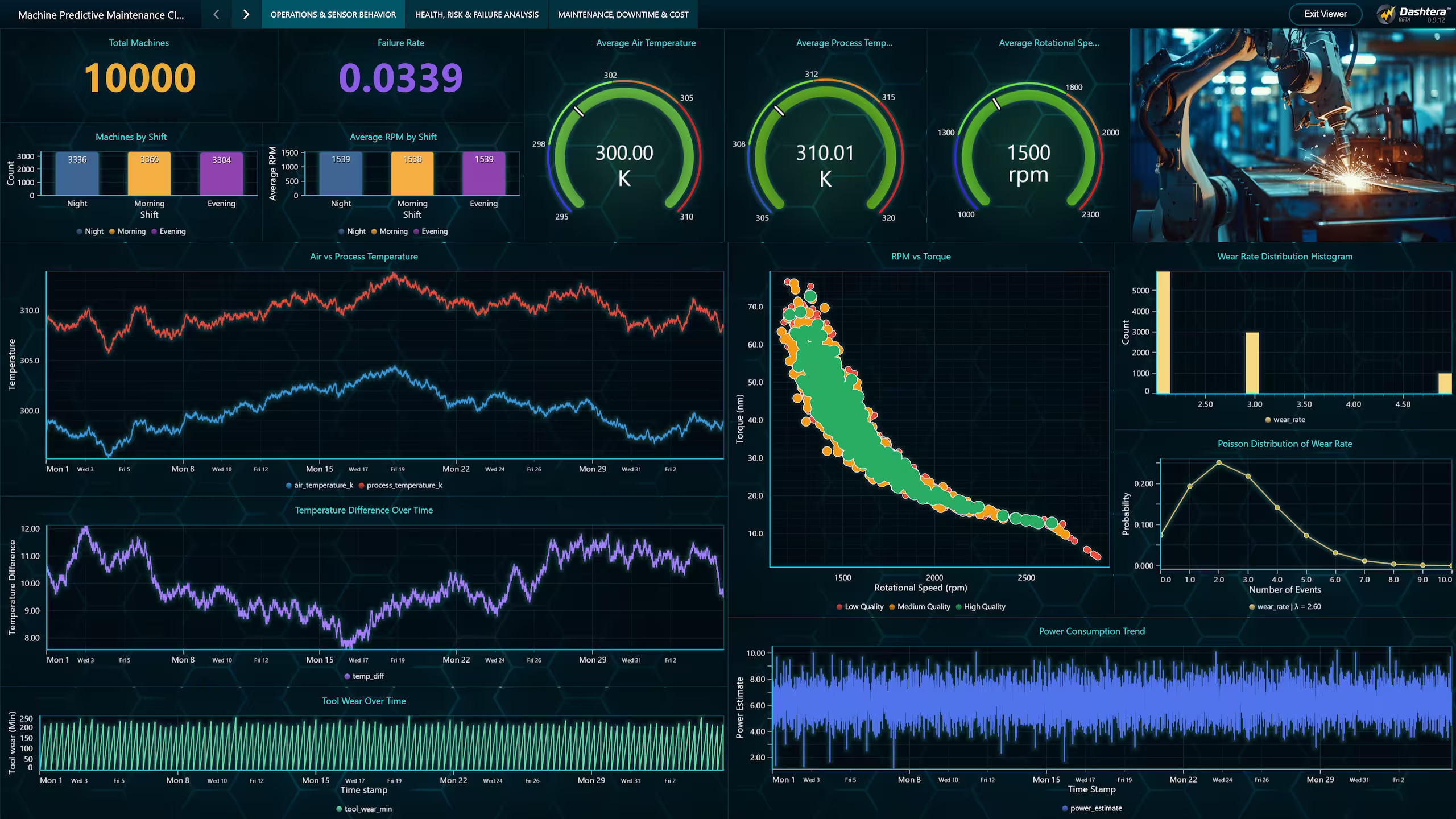Toggle the power_estimate legend item
Image resolution: width=1456 pixels, height=819 pixels.
(x=1096, y=808)
